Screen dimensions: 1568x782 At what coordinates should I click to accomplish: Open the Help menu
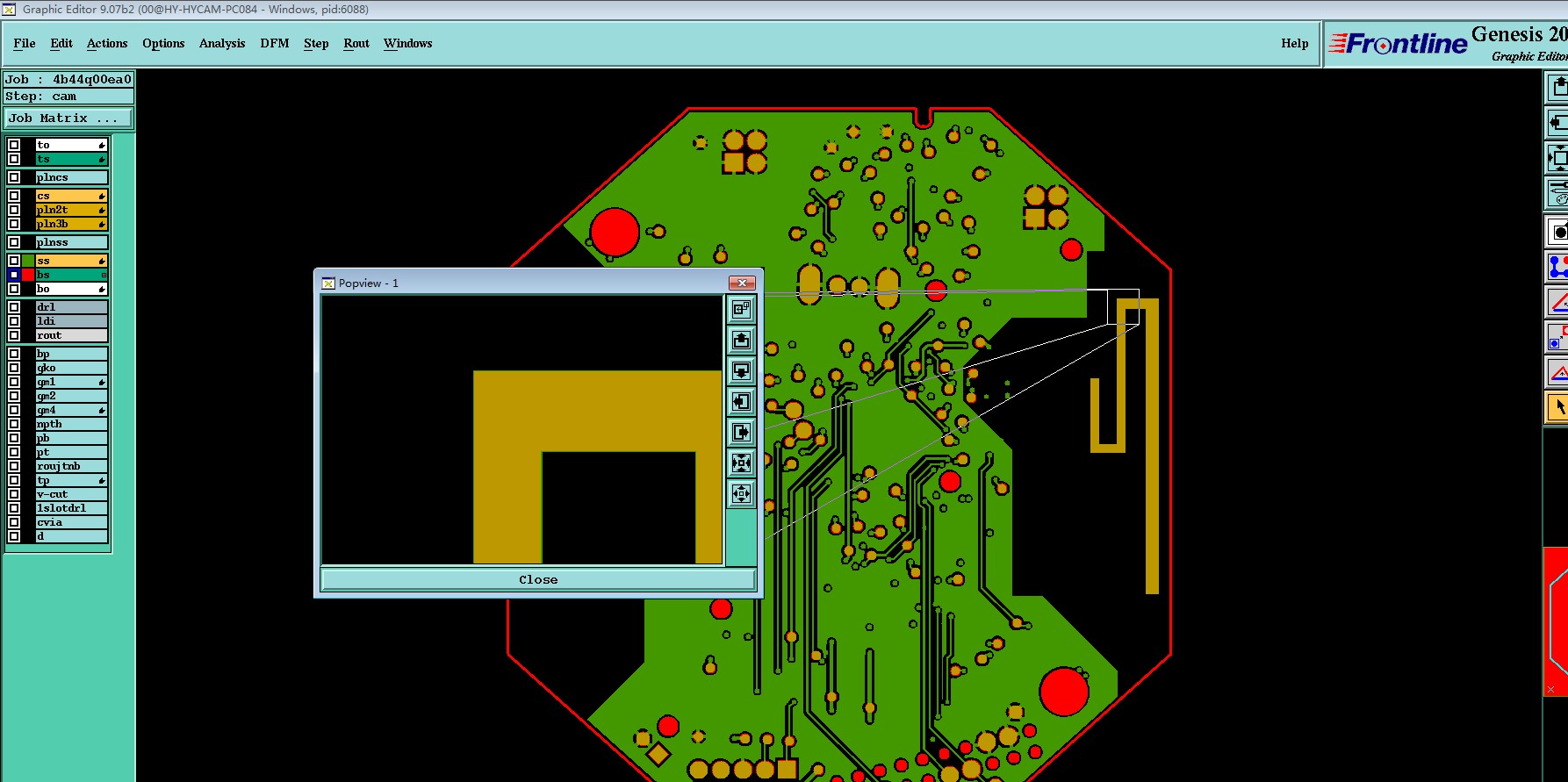click(x=1295, y=43)
